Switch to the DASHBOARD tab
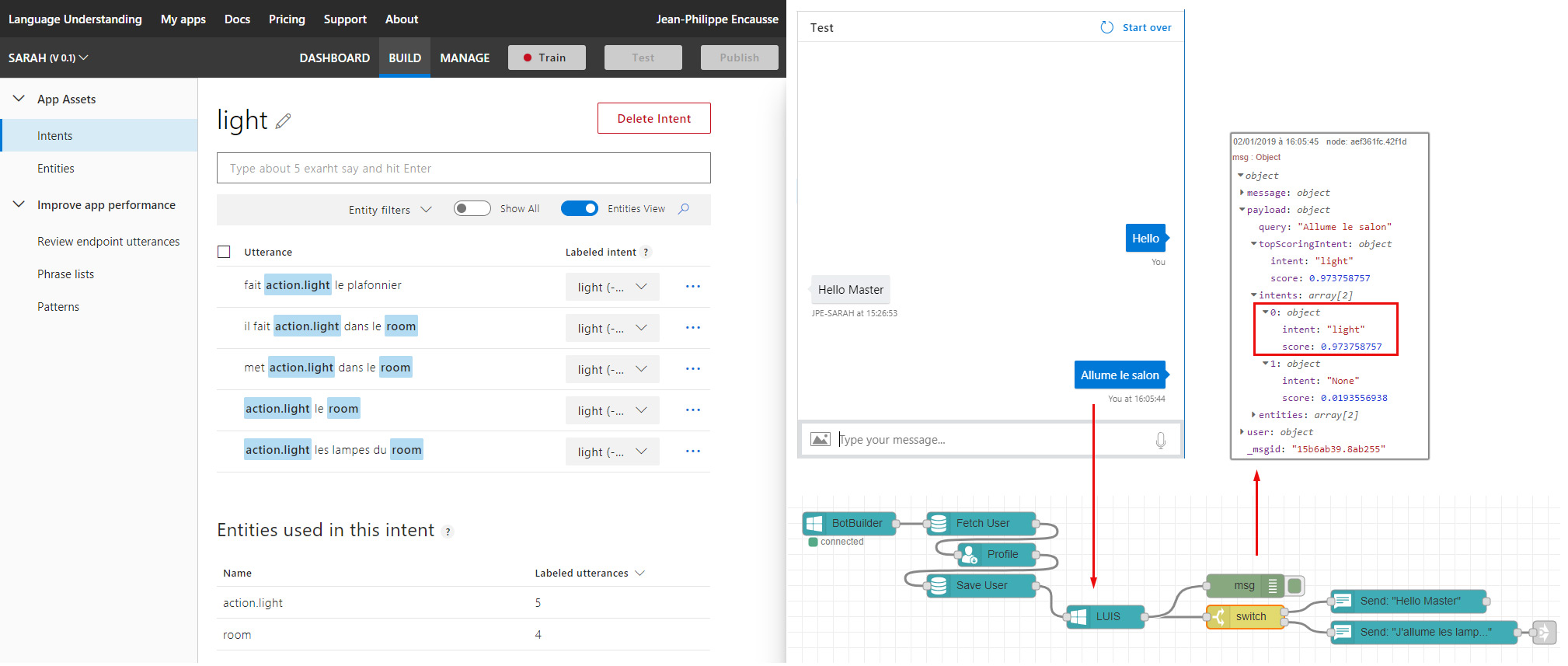Screen dimensions: 1568x666 [x=334, y=58]
